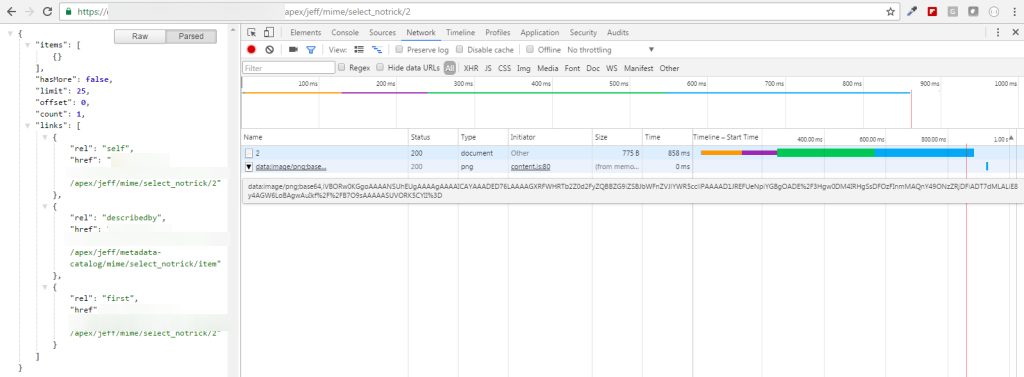
Task: Open the Console tab
Action: click(x=345, y=33)
